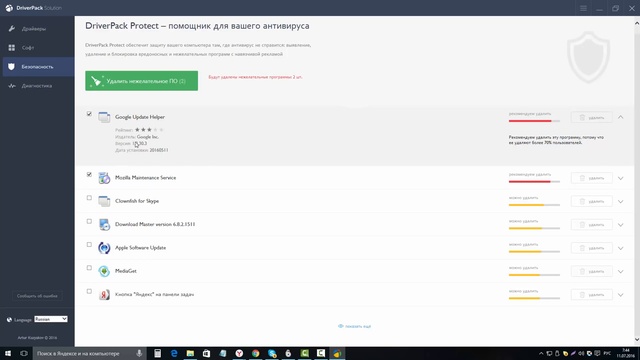This screenshot has height=360, width=640.
Task: Click the MediaGet app icon
Action: (x=104, y=271)
